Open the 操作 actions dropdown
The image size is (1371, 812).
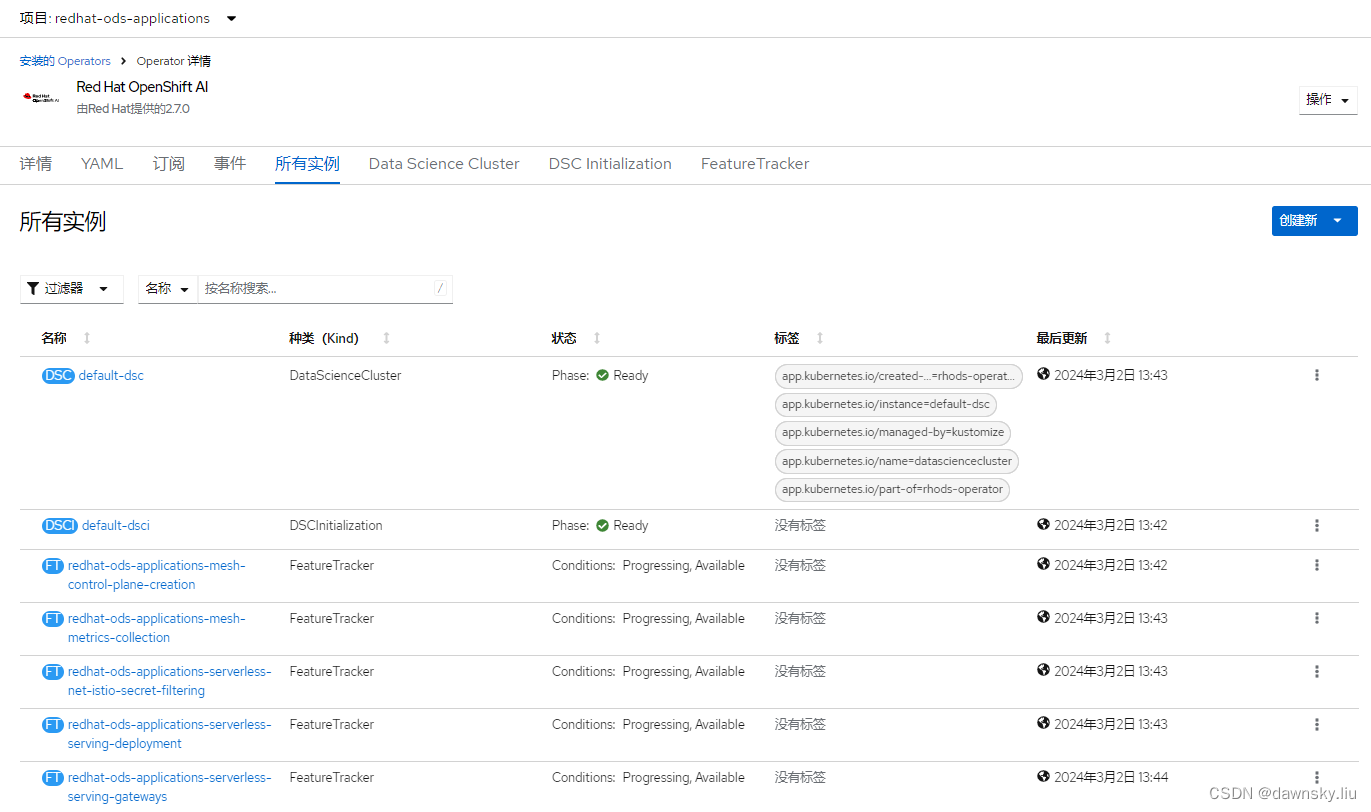[x=1328, y=100]
